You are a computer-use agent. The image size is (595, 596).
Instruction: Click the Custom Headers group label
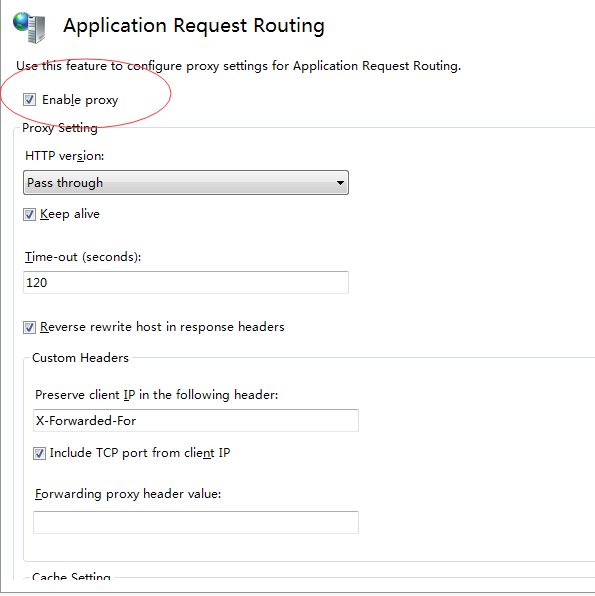tap(81, 358)
